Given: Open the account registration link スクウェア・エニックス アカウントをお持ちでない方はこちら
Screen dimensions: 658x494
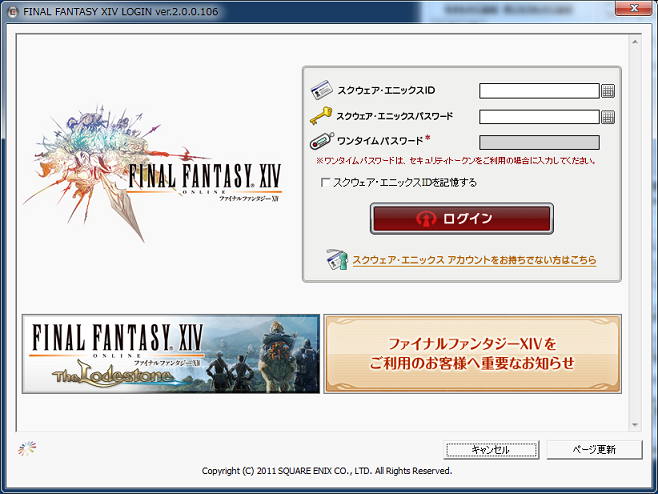Looking at the screenshot, I should [x=474, y=260].
